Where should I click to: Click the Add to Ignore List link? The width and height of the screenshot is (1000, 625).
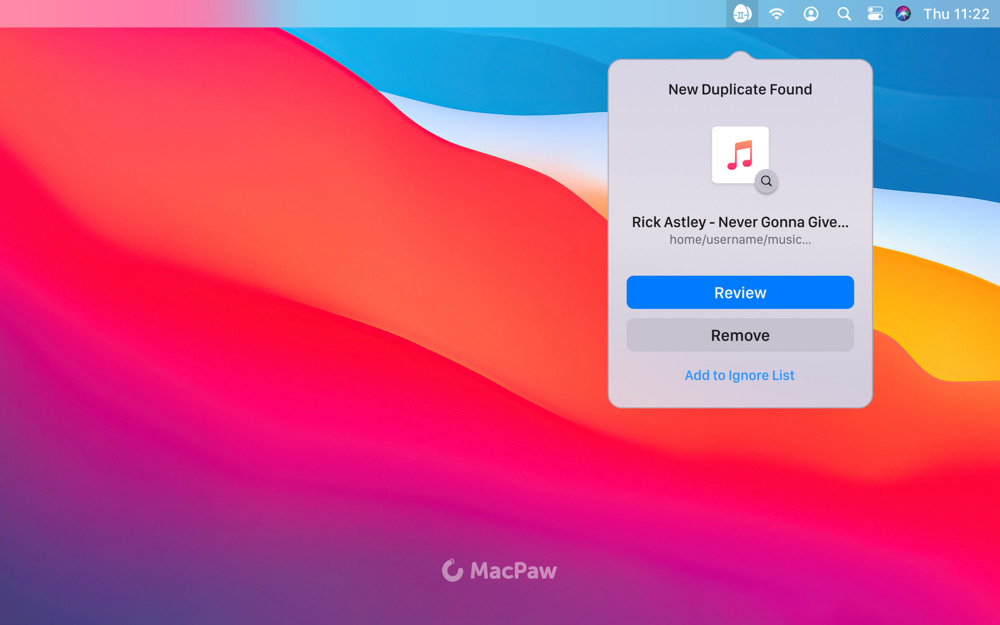coord(739,376)
